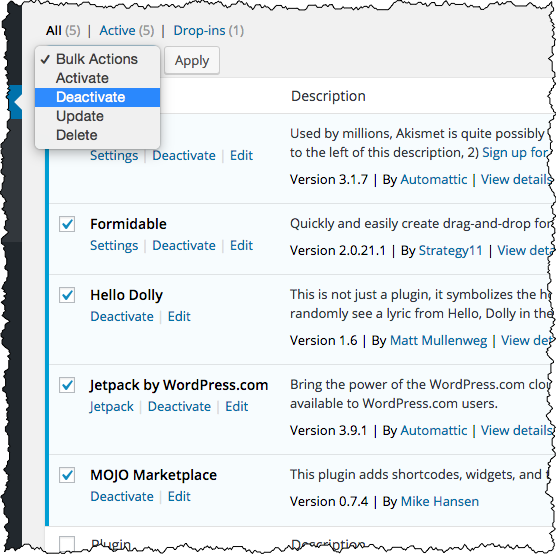Edit the Jetpack plugin
Image resolution: width=556 pixels, height=554 pixels.
pyautogui.click(x=237, y=406)
